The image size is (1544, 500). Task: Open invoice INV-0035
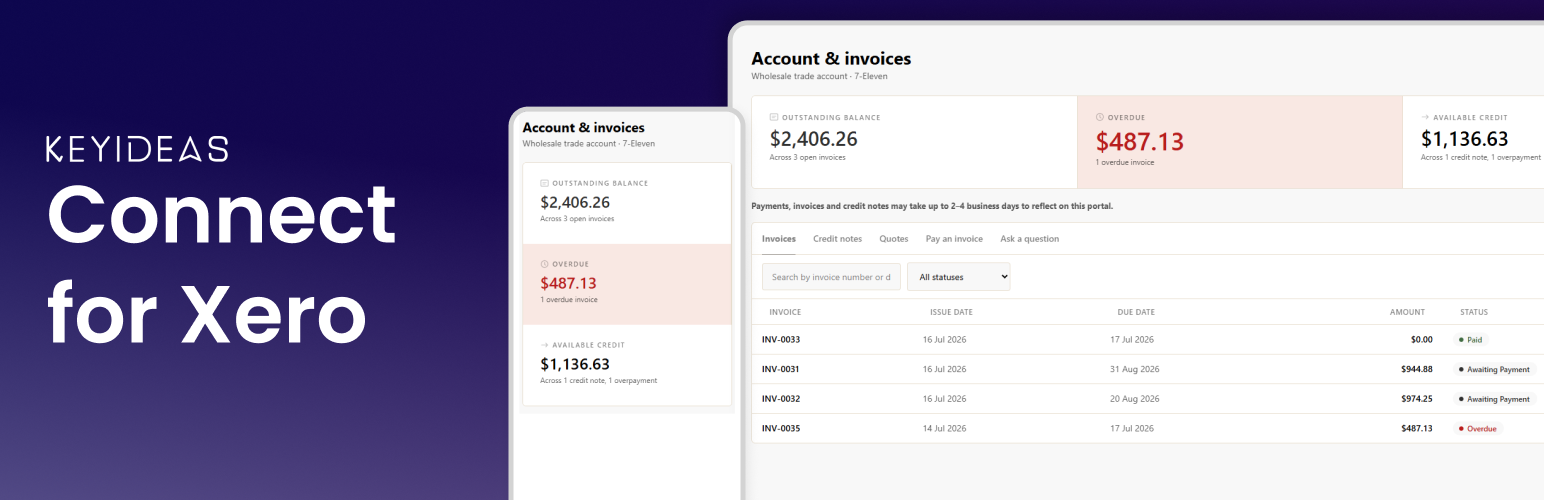tap(781, 428)
